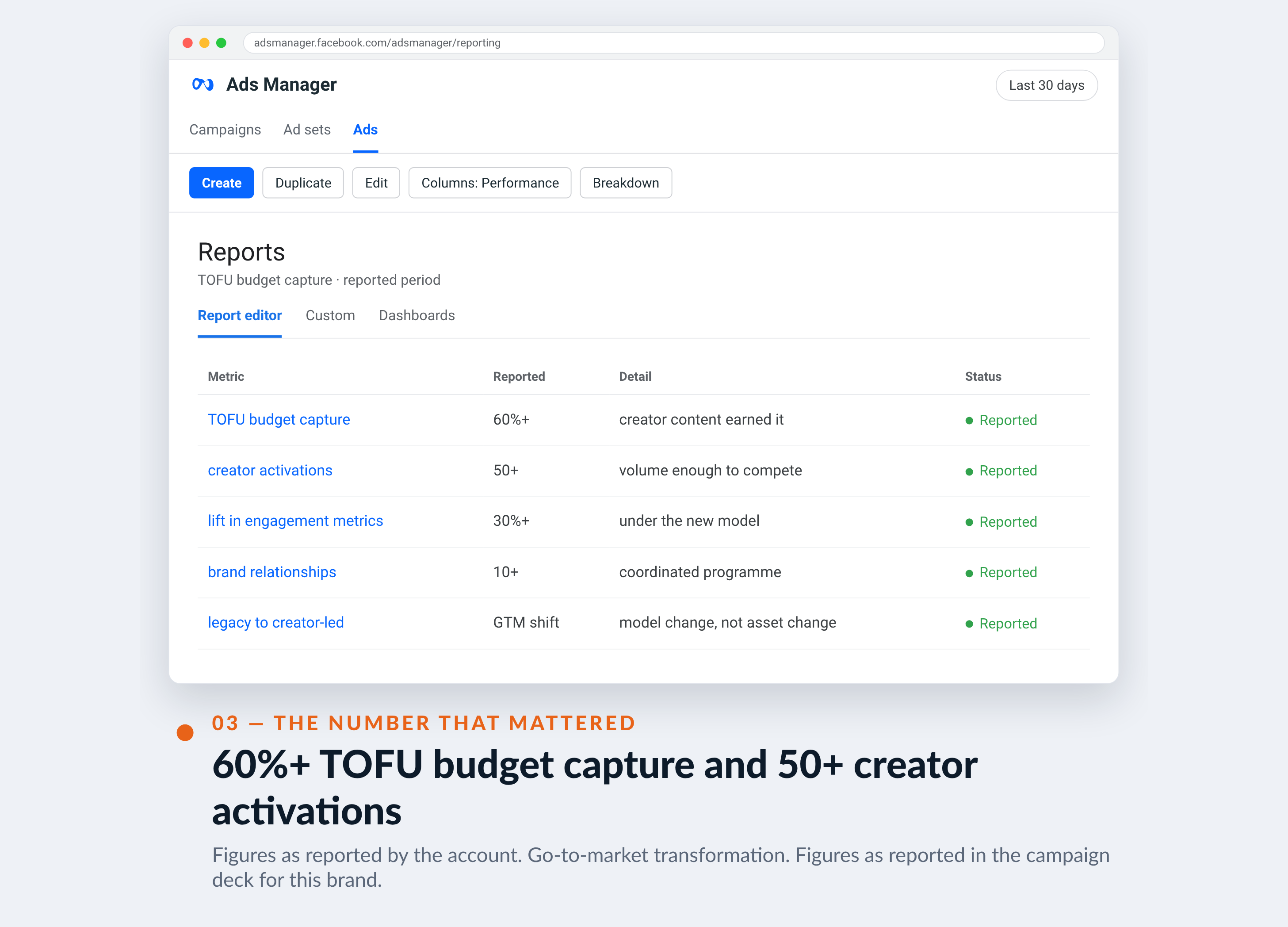Select the Ads tab

365,130
